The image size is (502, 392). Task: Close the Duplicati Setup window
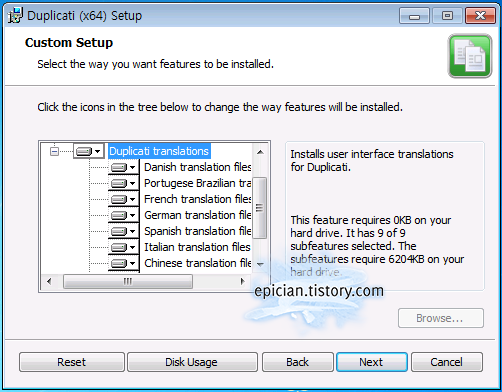[480, 16]
